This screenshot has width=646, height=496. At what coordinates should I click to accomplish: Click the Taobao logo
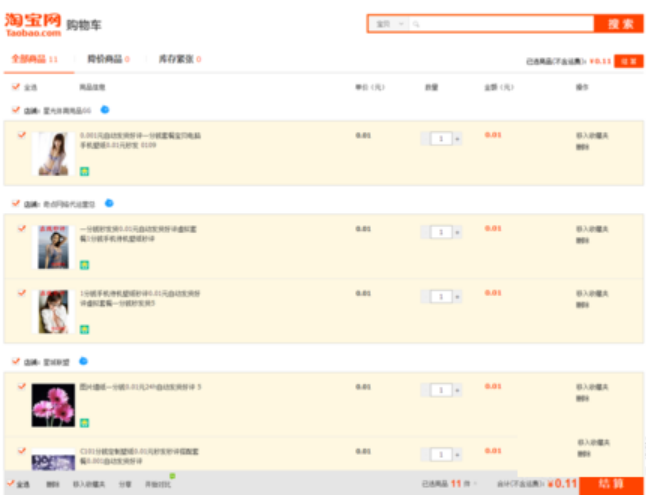click(33, 25)
